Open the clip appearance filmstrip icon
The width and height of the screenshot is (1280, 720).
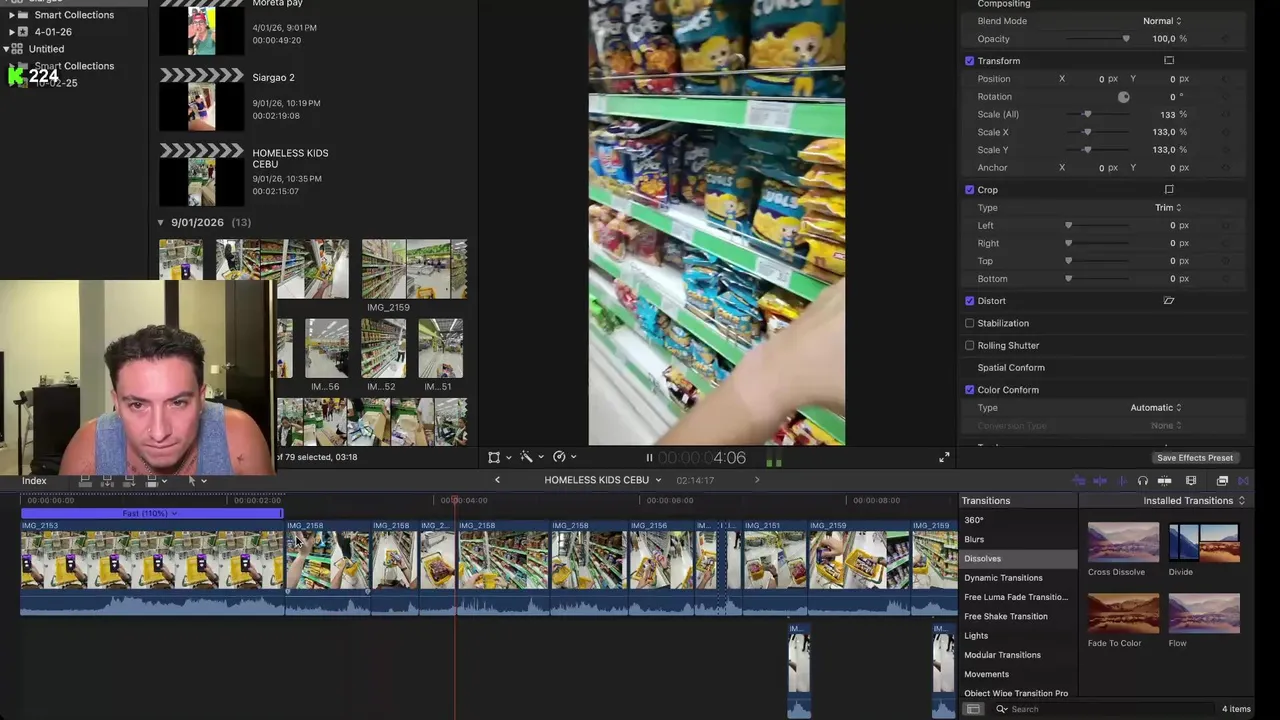pos(1191,481)
